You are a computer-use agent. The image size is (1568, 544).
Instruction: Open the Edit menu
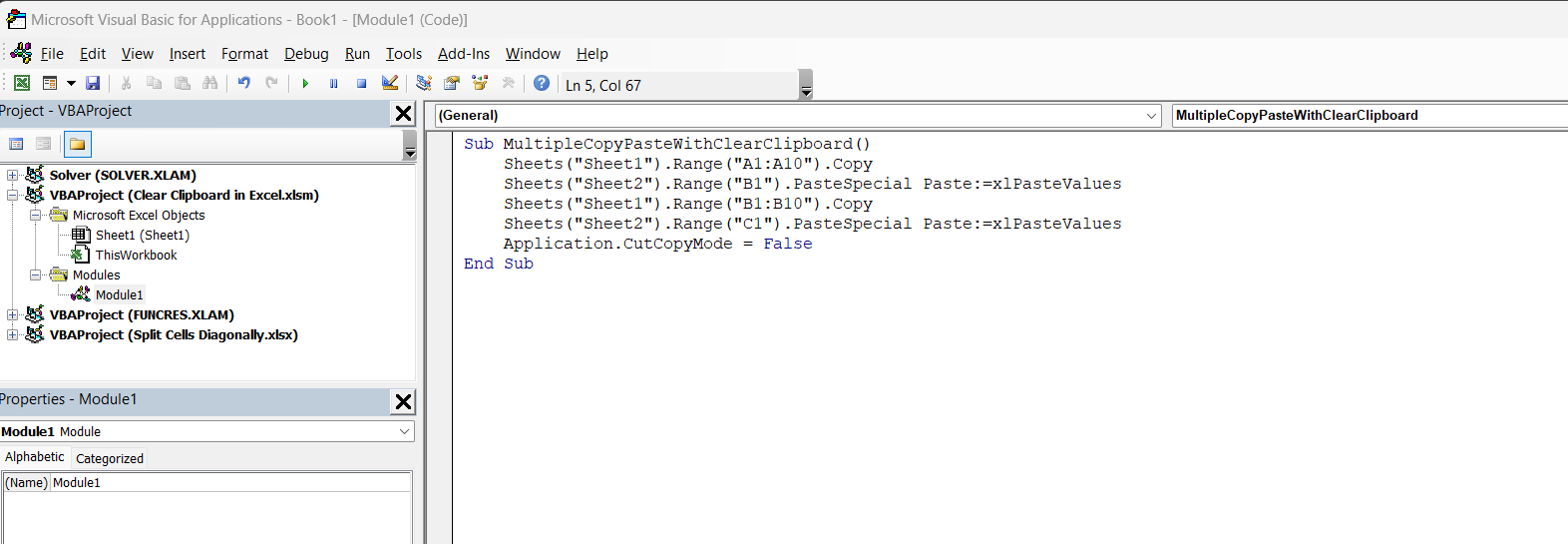pyautogui.click(x=93, y=54)
